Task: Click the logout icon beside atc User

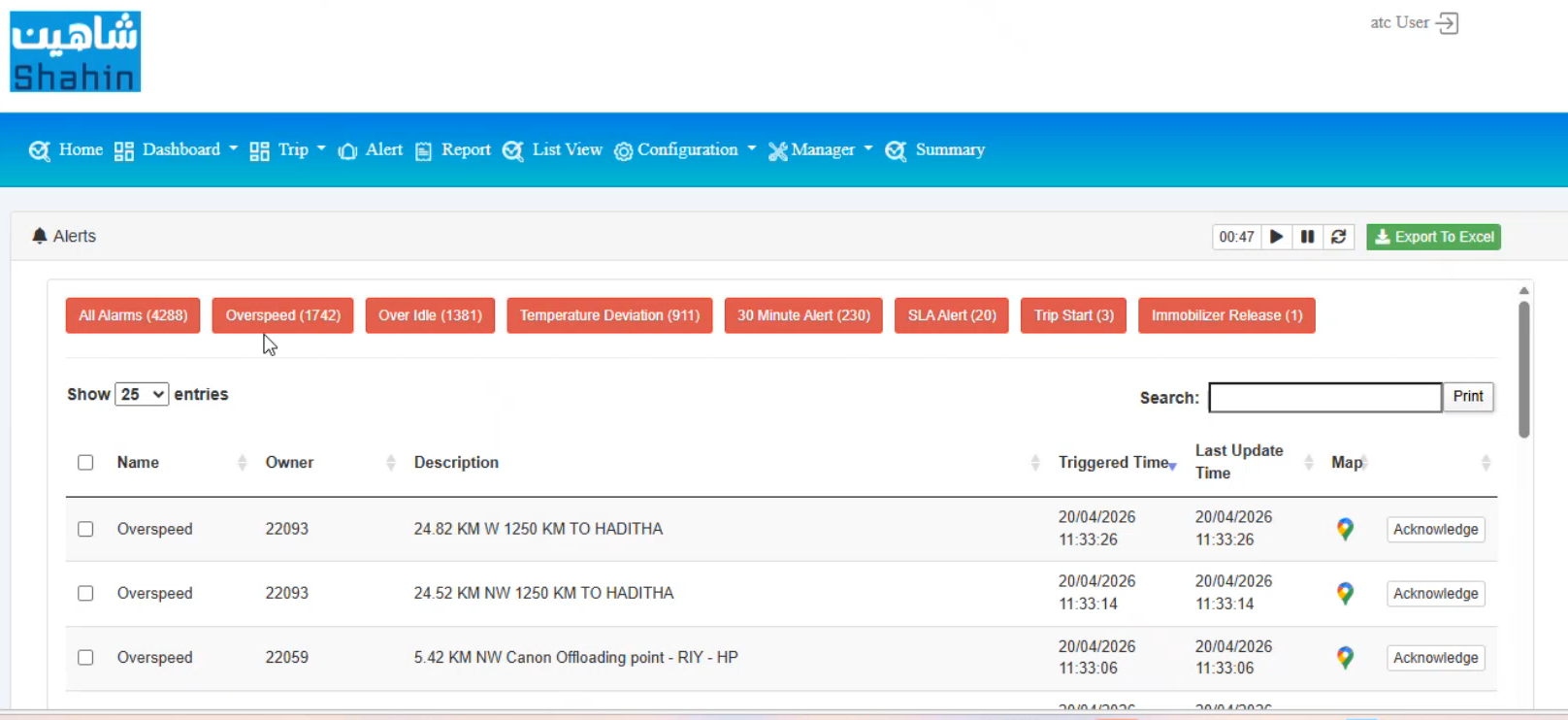Action: (1448, 23)
